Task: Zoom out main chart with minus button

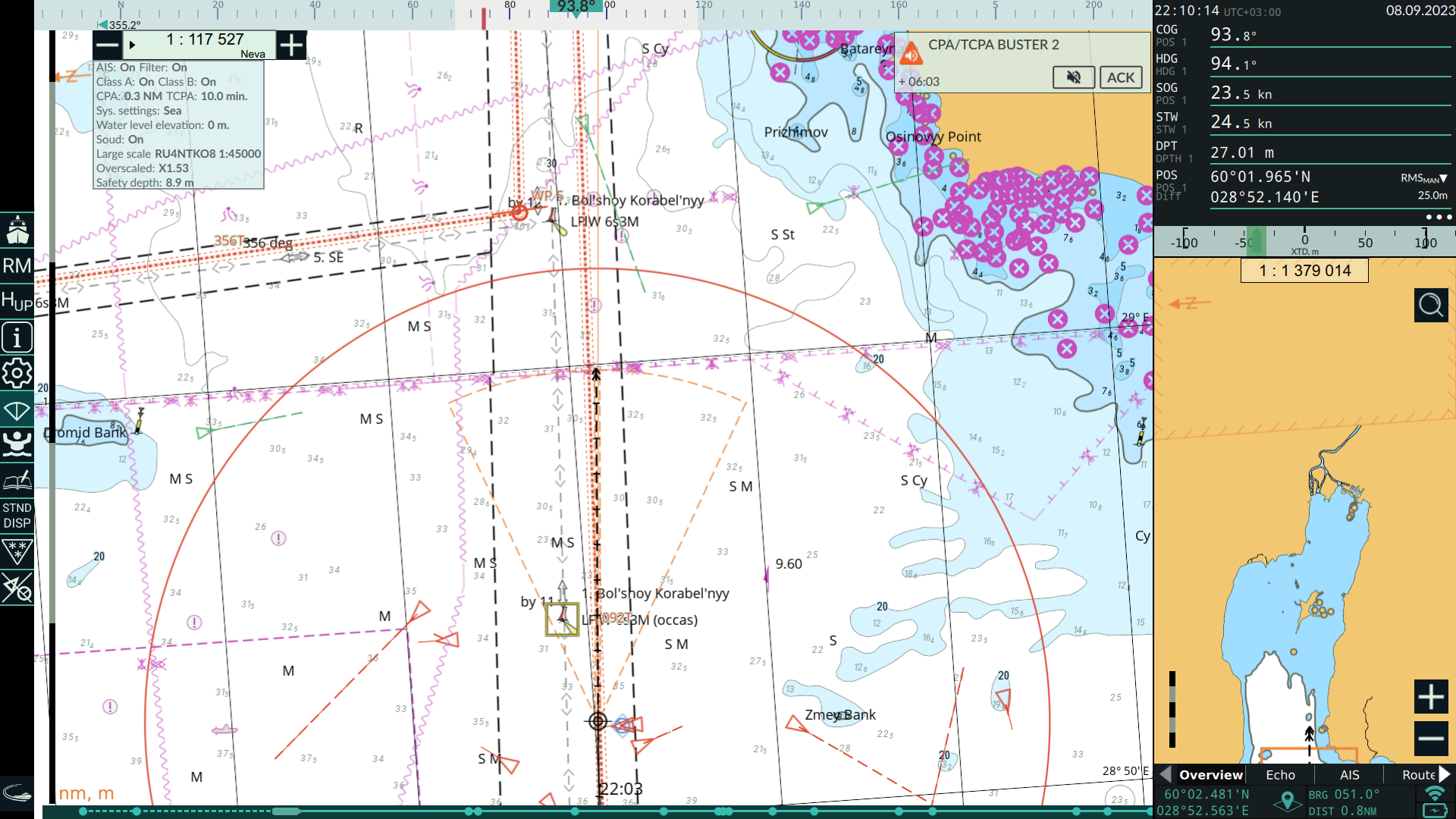Action: (x=108, y=45)
